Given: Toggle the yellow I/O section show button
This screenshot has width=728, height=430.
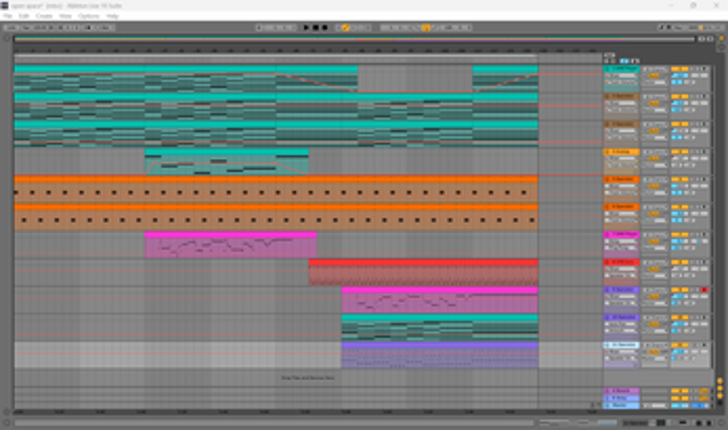Looking at the screenshot, I should [719, 381].
